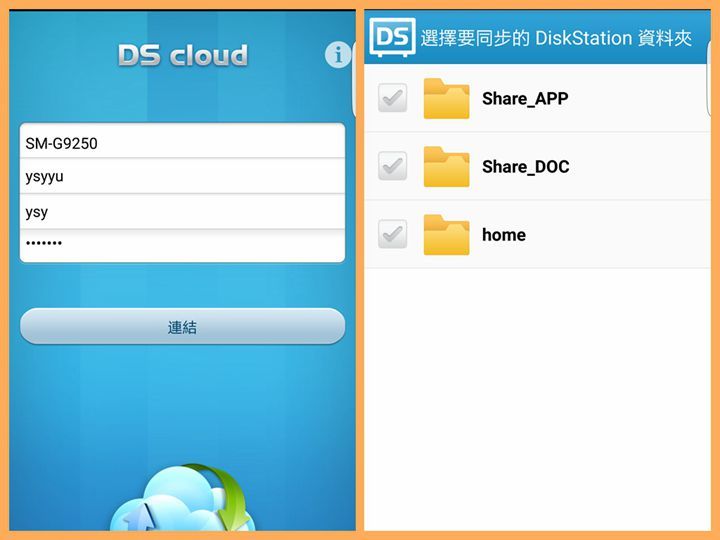Focus the ysy account field
The width and height of the screenshot is (720, 540).
[x=182, y=212]
